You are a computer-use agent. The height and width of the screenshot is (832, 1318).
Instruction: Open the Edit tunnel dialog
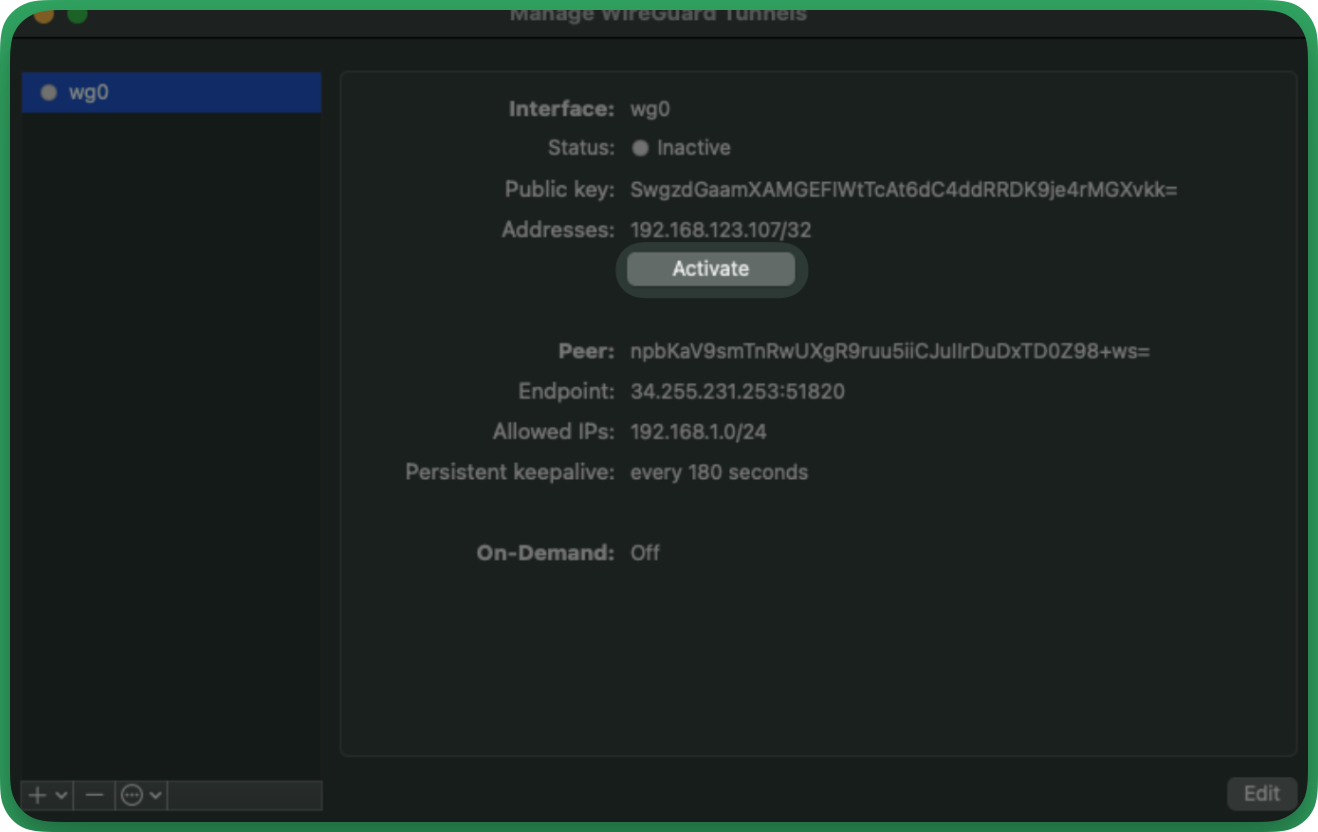pos(1262,794)
